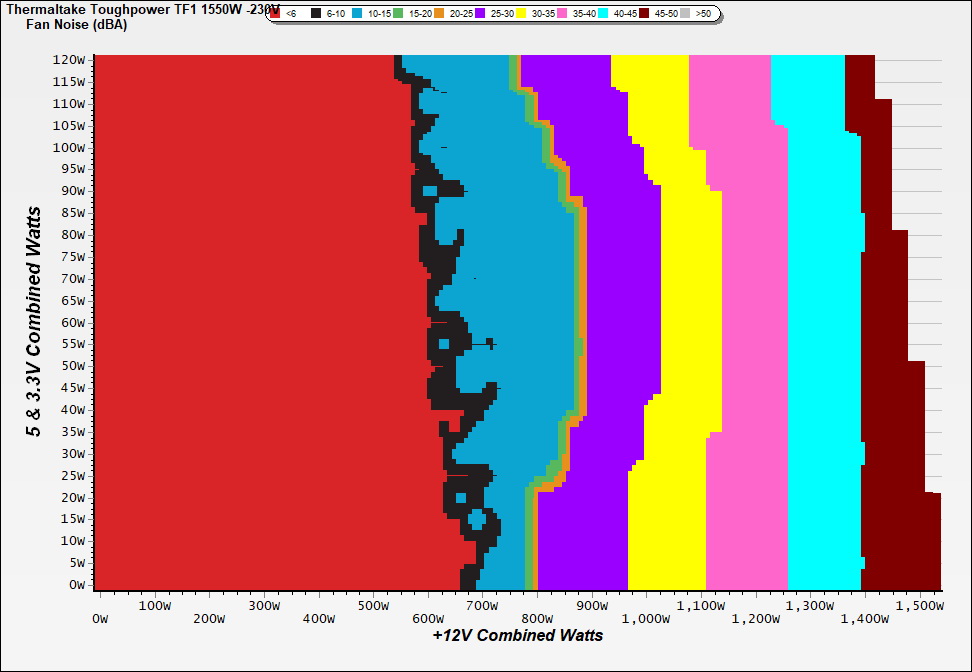
Task: Click the 5 & 3.3V Combined Watts axis title
Action: coord(35,322)
